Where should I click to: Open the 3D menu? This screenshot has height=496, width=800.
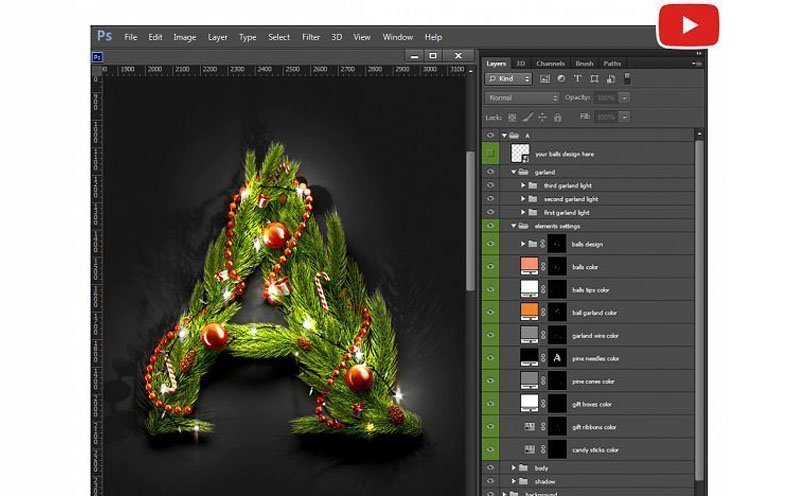[x=337, y=37]
